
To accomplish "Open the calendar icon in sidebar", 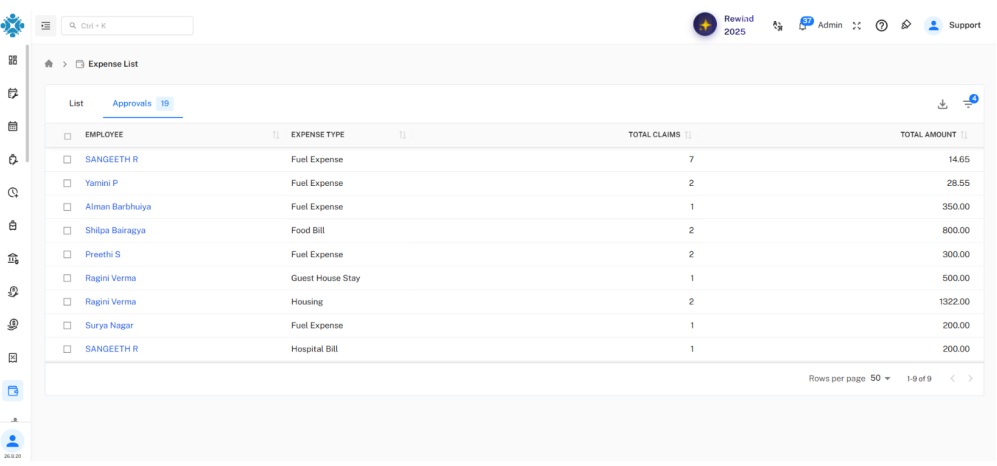I will [12, 126].
